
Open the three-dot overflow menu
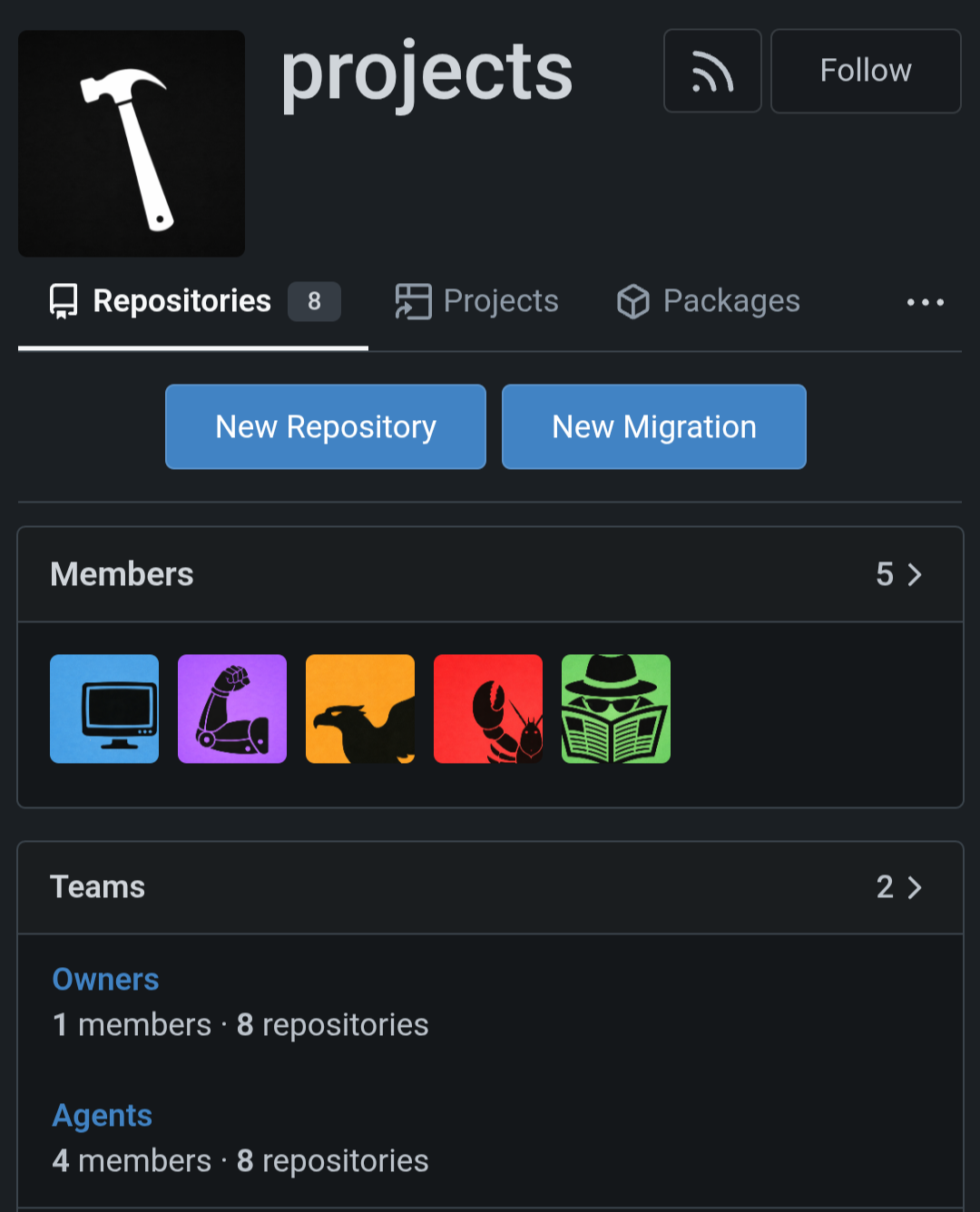925,302
